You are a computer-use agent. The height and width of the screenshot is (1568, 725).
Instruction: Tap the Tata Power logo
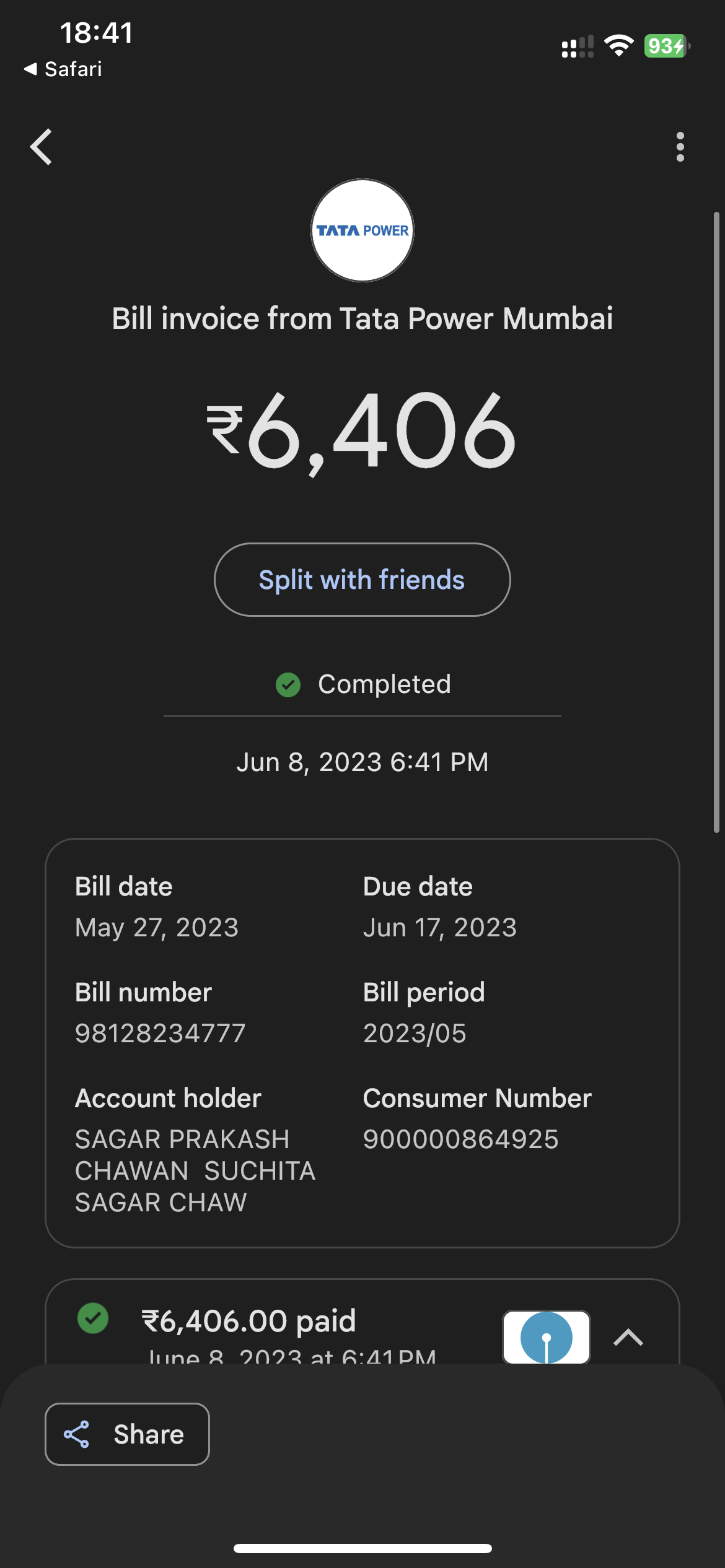[x=362, y=230]
